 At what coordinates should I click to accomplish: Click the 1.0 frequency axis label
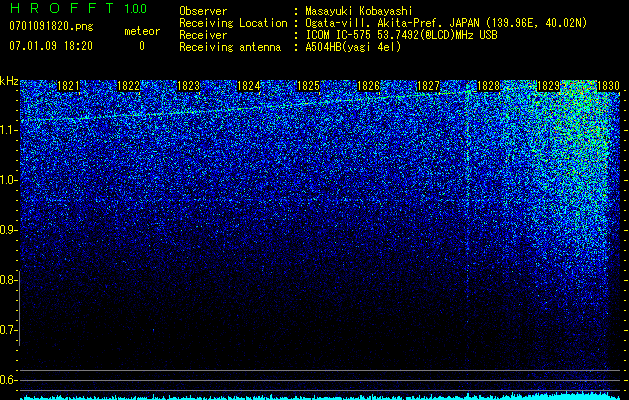(8, 180)
